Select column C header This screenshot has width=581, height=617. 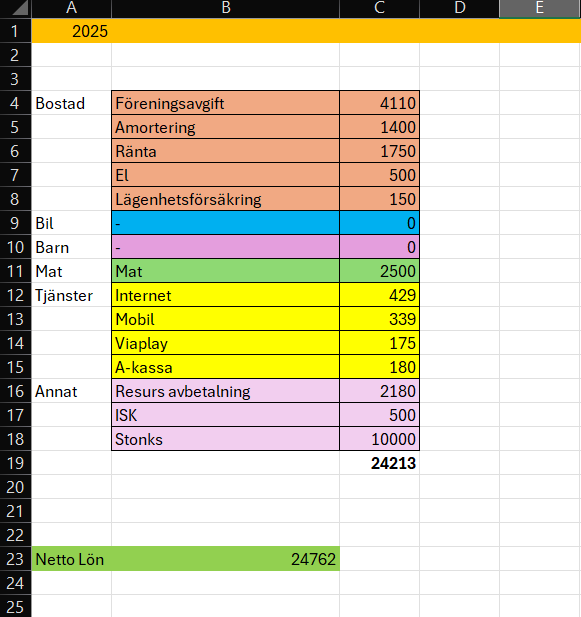380,9
